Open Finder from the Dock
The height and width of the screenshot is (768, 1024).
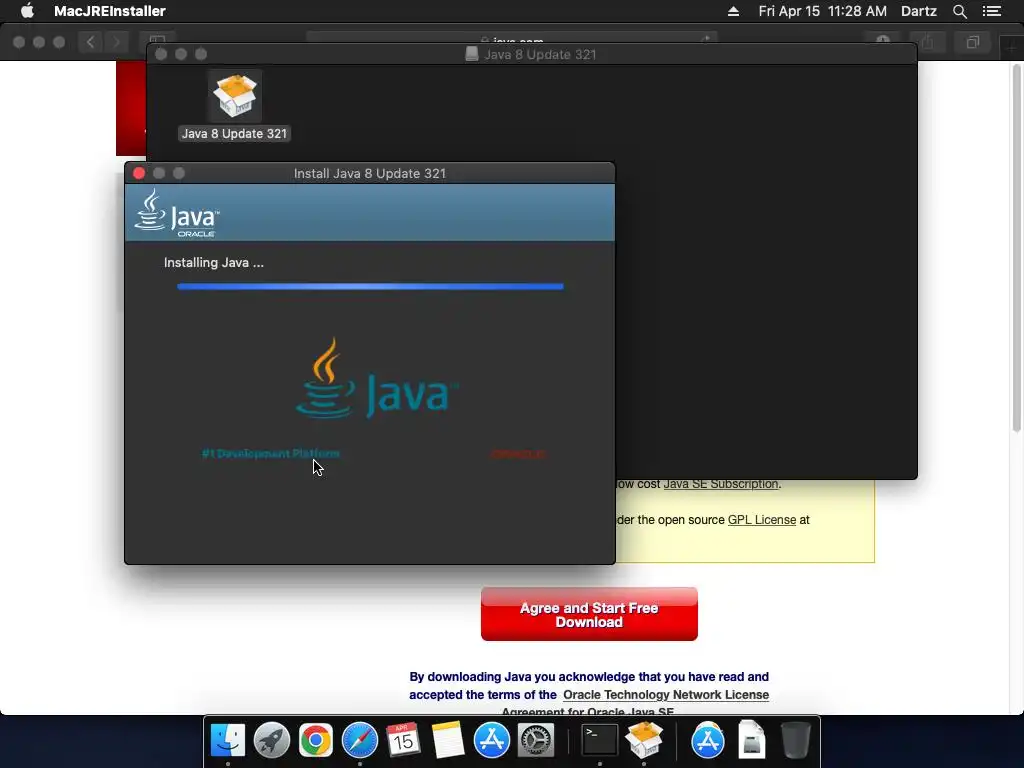pyautogui.click(x=228, y=741)
